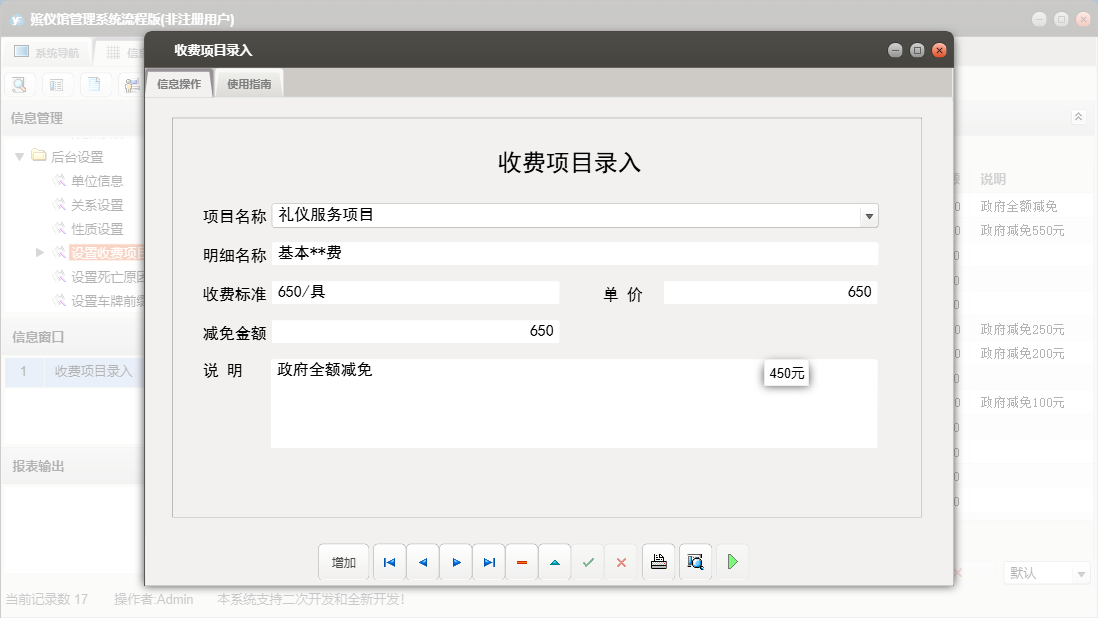Go to the next record
The width and height of the screenshot is (1098, 618).
(x=456, y=562)
